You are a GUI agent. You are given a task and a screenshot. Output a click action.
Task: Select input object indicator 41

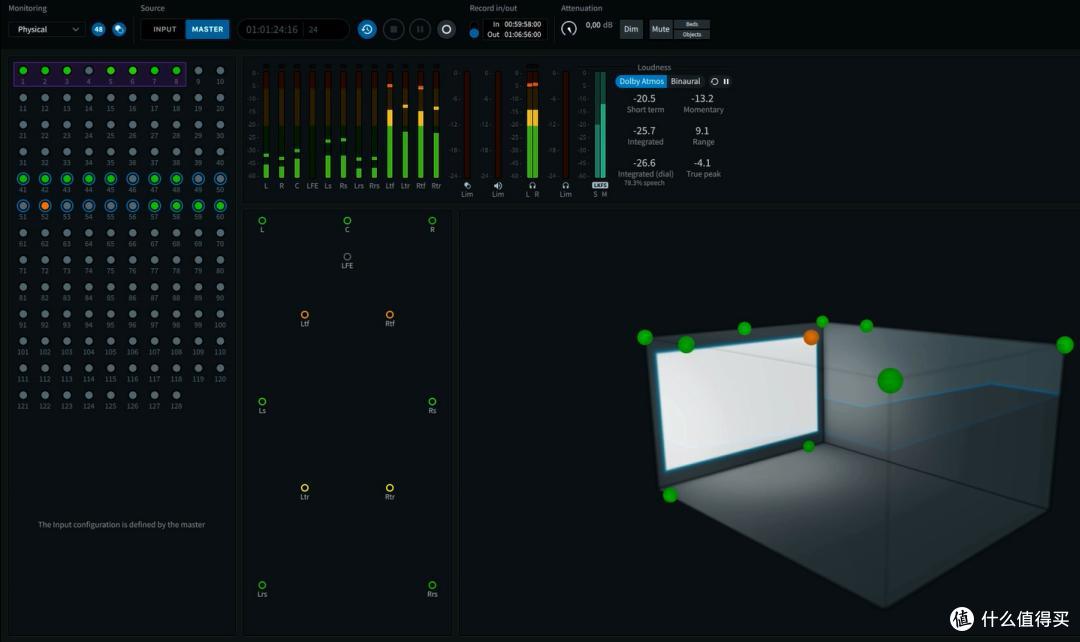click(x=23, y=179)
